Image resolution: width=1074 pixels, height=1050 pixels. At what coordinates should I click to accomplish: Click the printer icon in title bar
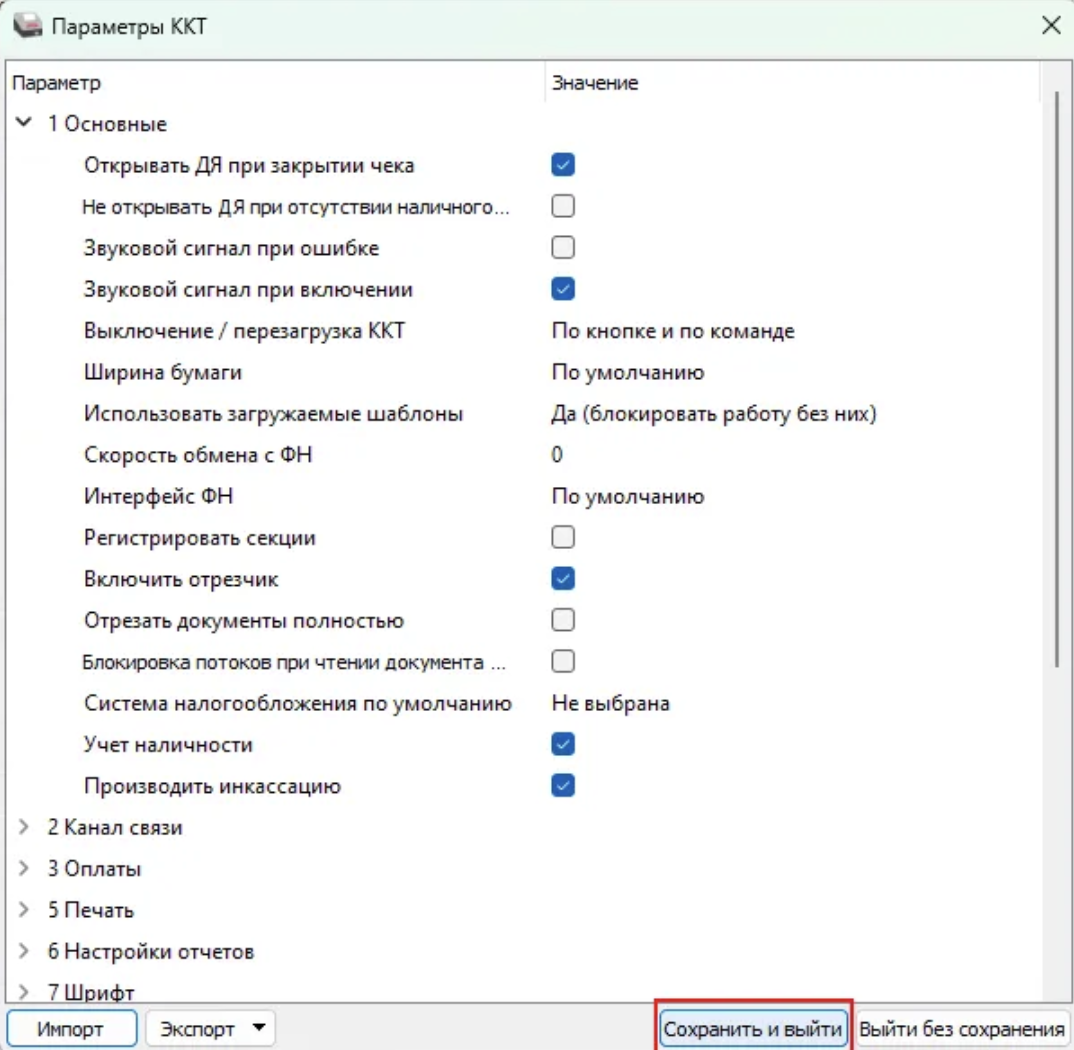click(27, 25)
